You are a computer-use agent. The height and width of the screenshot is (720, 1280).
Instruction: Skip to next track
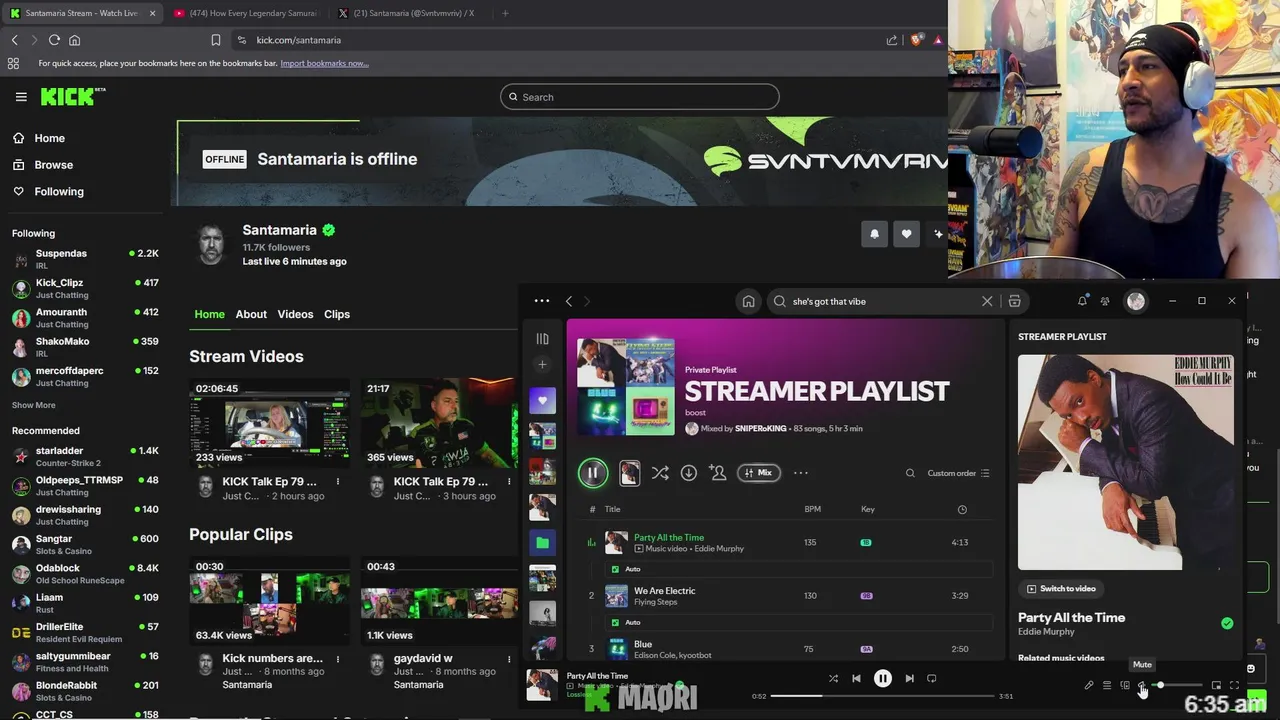pos(909,678)
